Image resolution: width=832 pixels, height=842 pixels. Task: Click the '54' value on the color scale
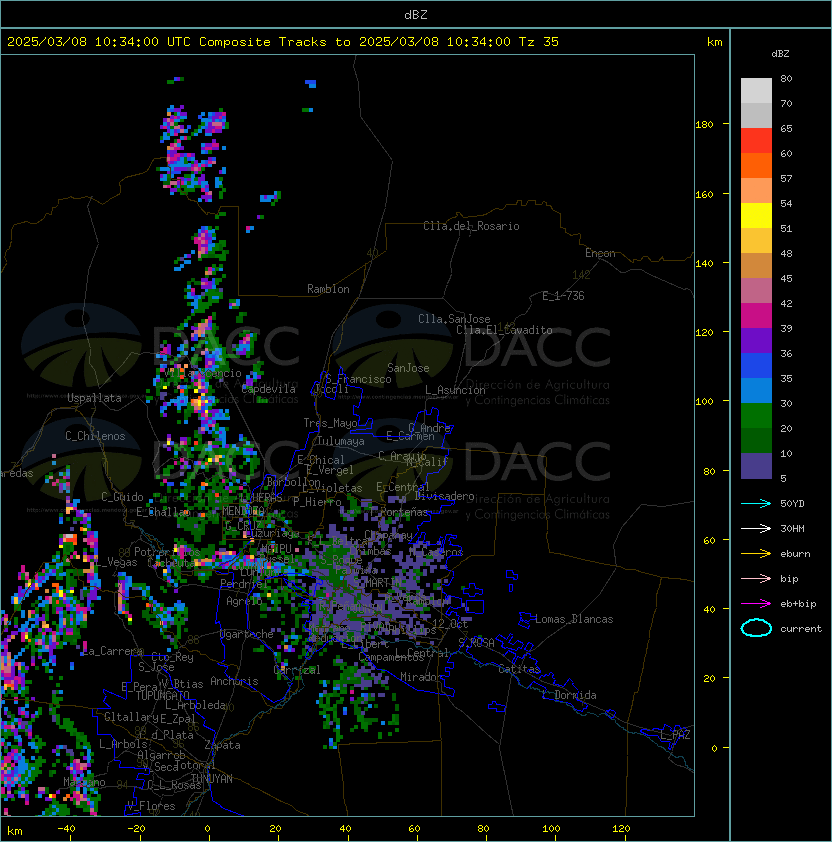point(786,204)
